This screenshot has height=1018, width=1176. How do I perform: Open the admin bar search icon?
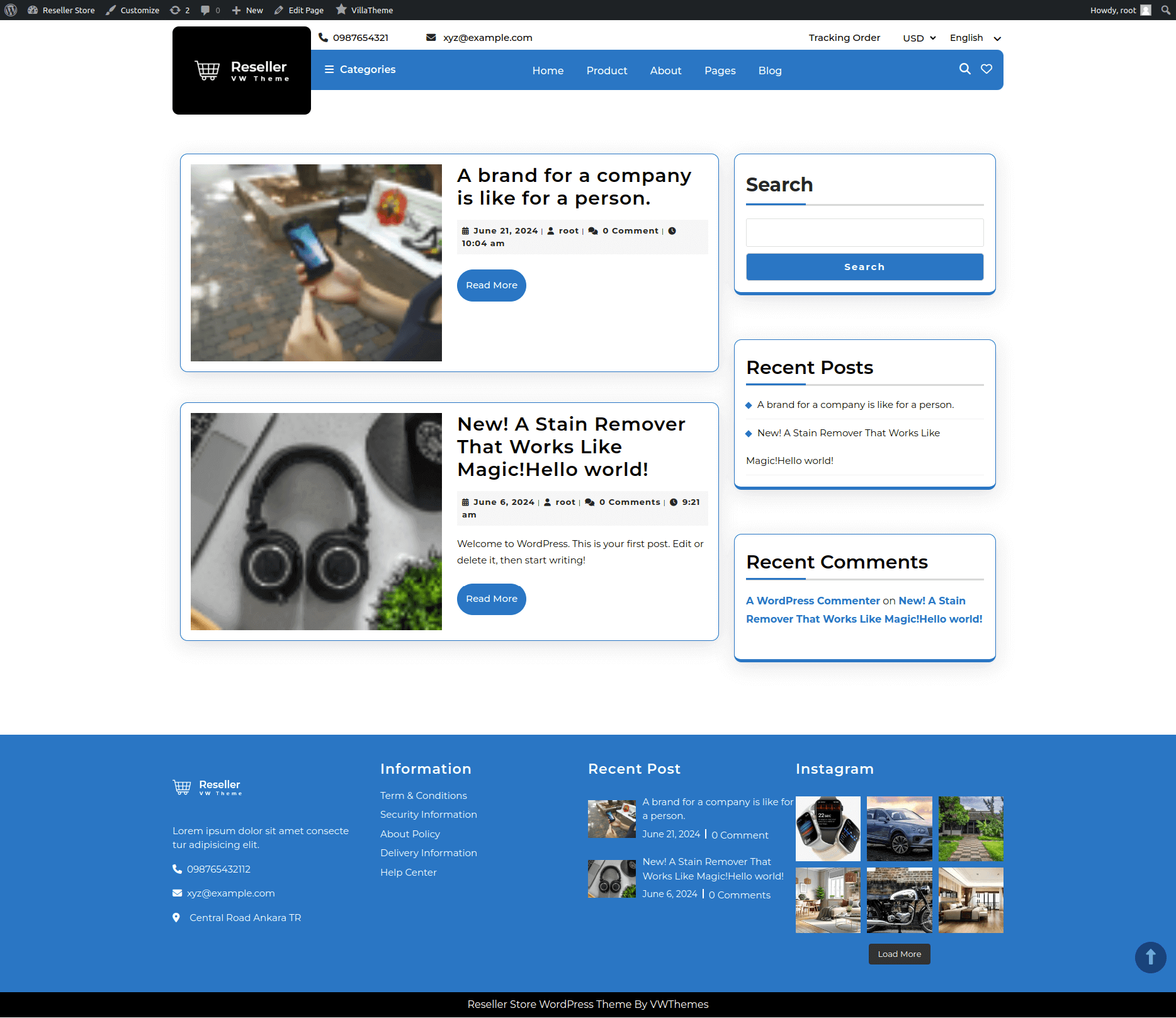point(1165,10)
